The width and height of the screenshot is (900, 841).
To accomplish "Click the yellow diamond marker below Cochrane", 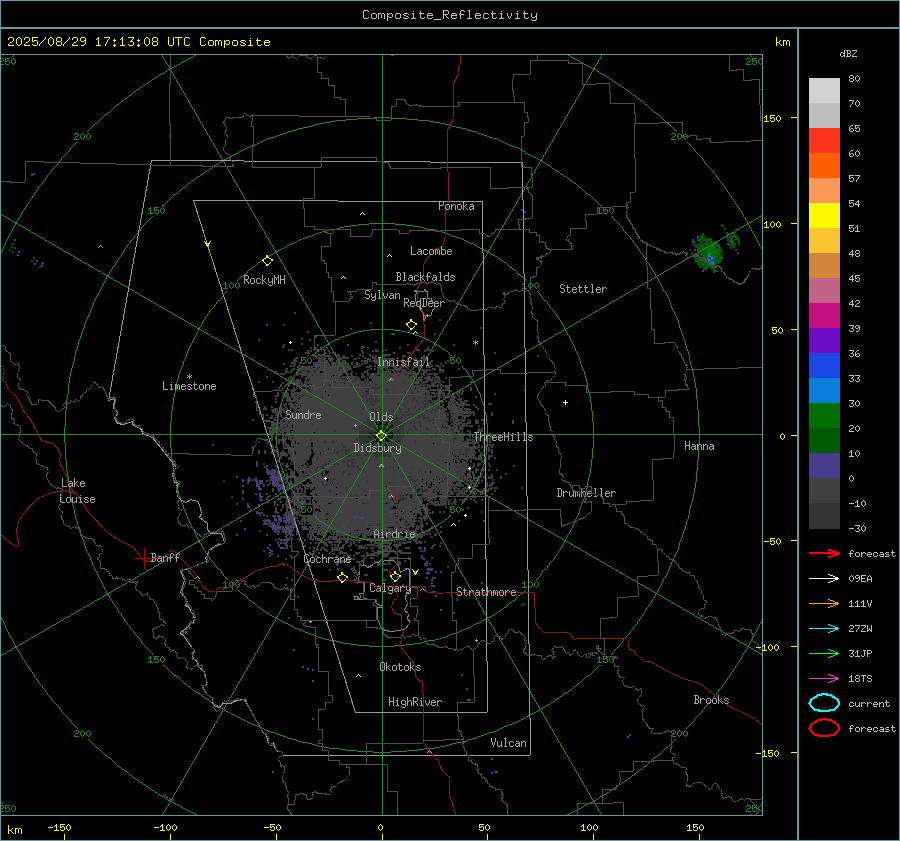I will [x=342, y=578].
